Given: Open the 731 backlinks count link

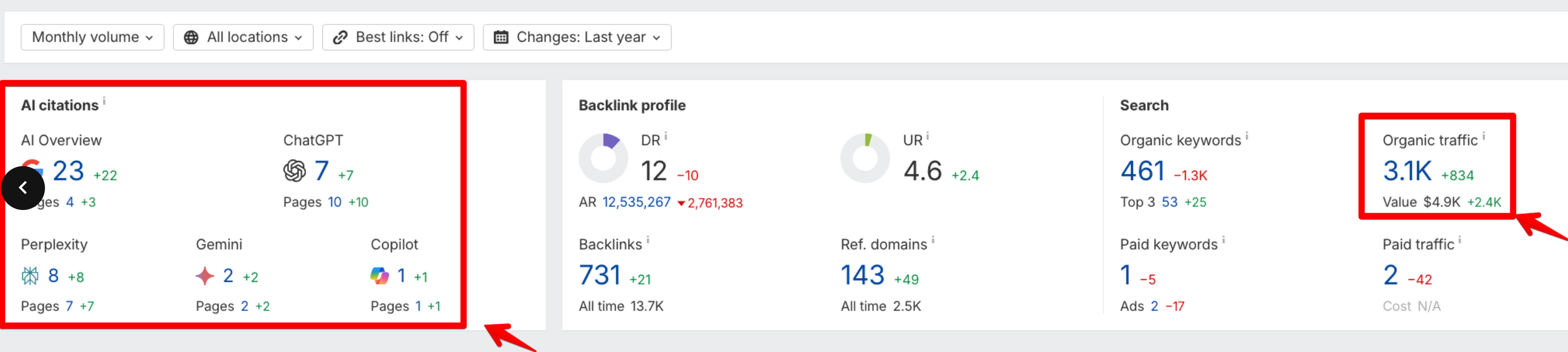Looking at the screenshot, I should pos(600,275).
